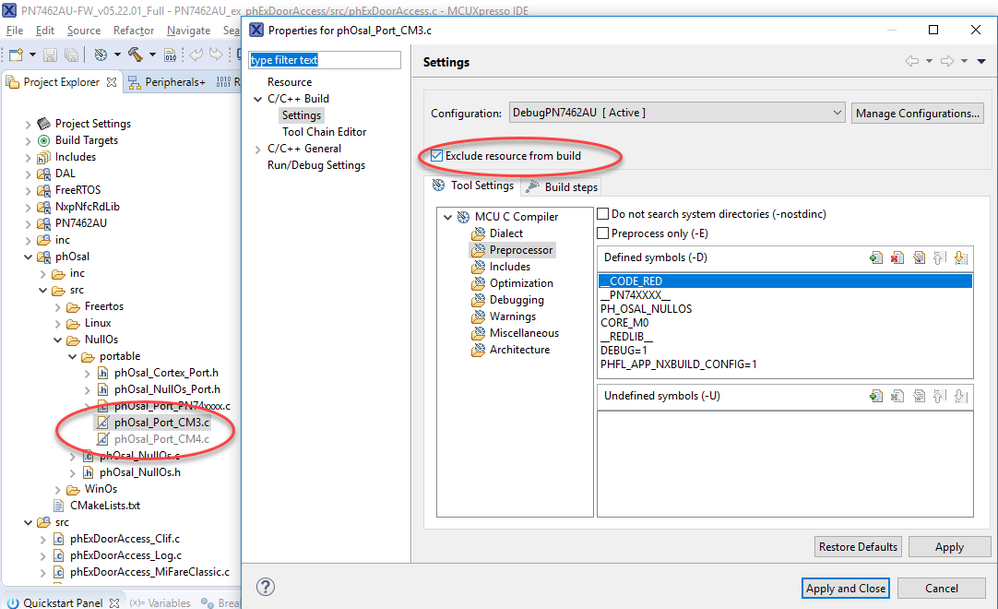Select Resource in properties tree

coord(290,83)
